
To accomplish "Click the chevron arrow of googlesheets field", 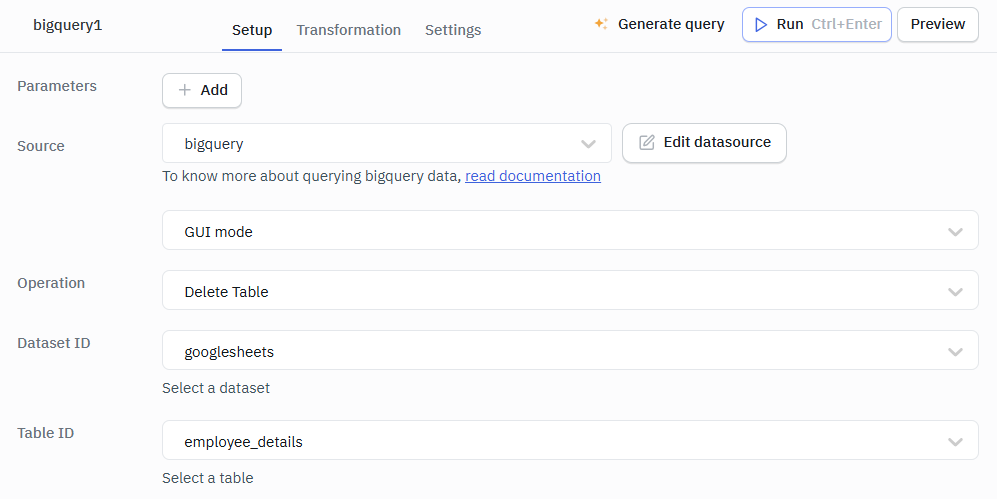I will (955, 352).
